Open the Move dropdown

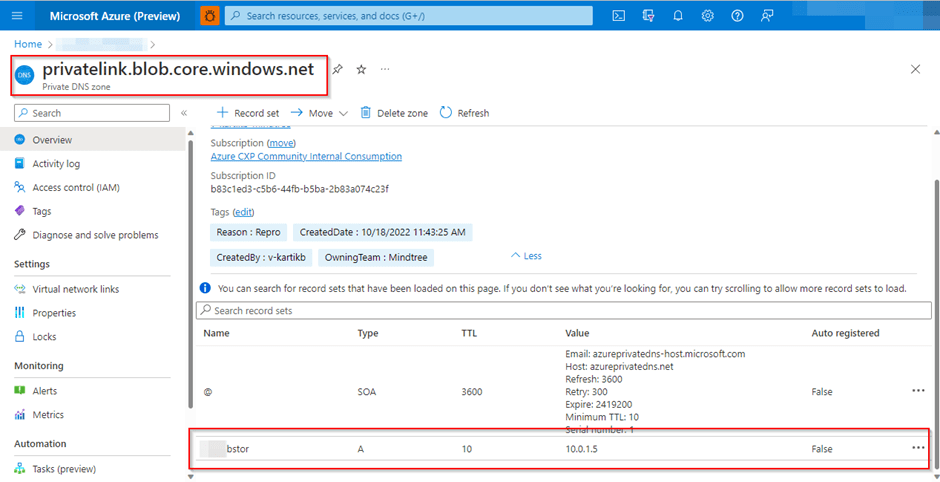[319, 113]
